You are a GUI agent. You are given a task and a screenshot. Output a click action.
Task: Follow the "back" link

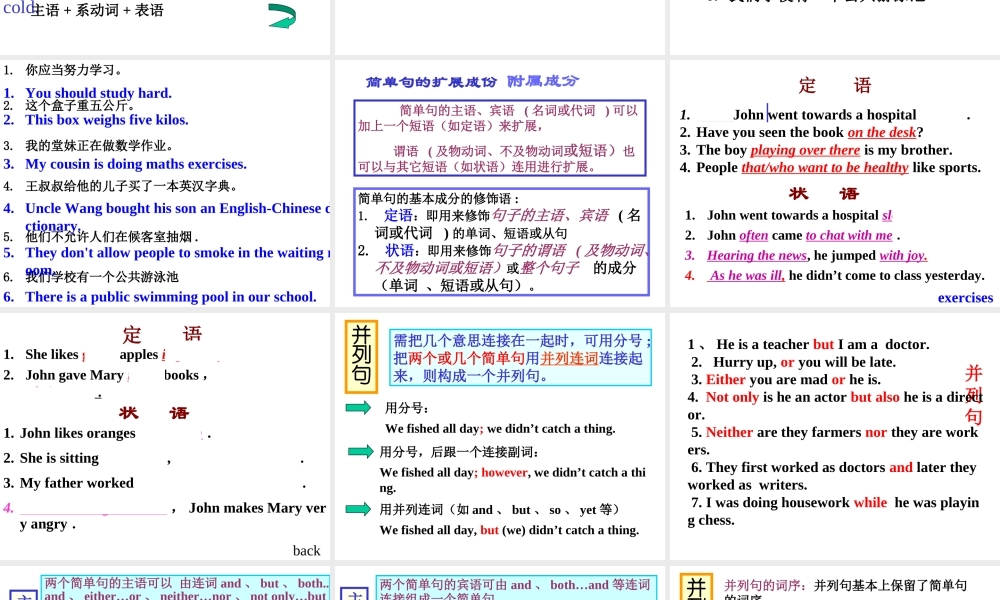(306, 550)
